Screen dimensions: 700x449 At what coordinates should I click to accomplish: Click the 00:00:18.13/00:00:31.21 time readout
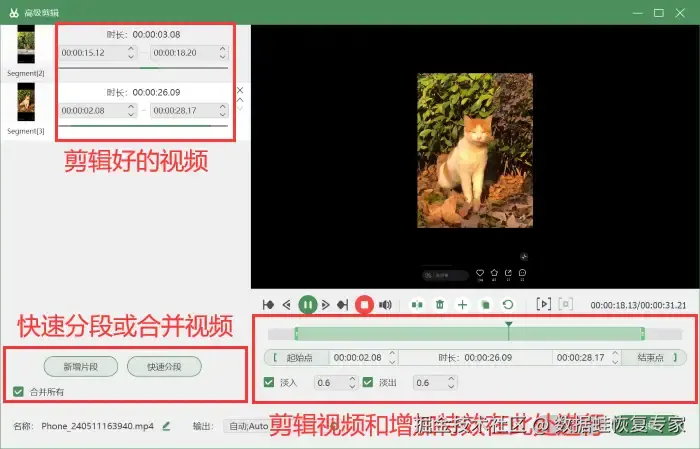coord(638,305)
